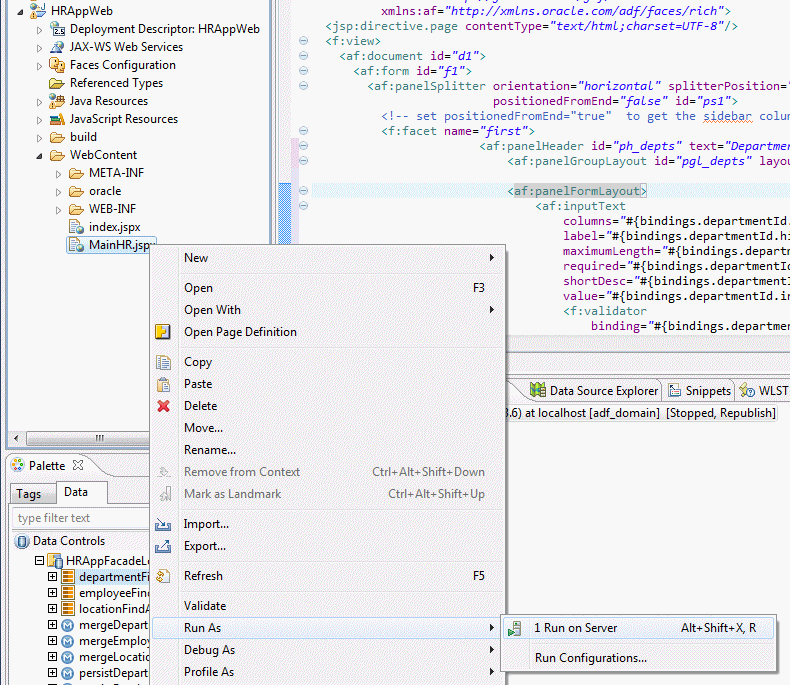
Task: Select index.jspx file in the tree
Action: click(x=114, y=227)
